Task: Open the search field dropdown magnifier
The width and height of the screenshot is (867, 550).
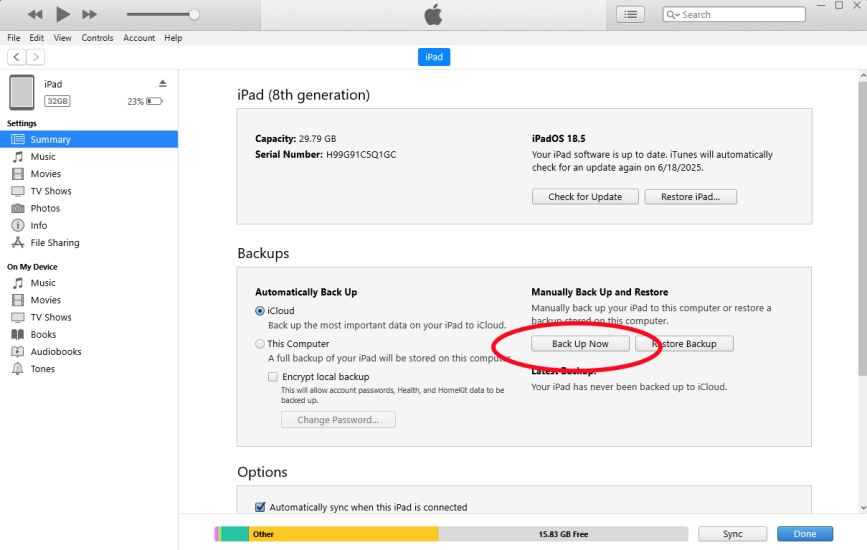Action: [674, 15]
